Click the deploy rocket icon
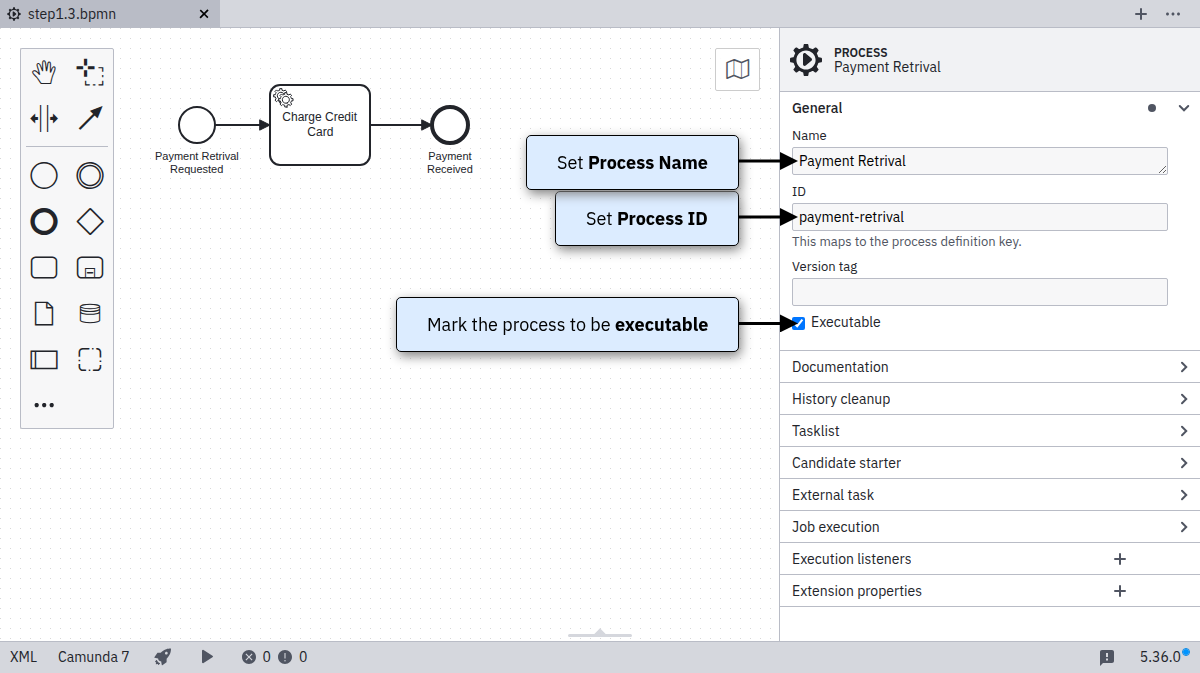The image size is (1200, 673). pyautogui.click(x=163, y=657)
